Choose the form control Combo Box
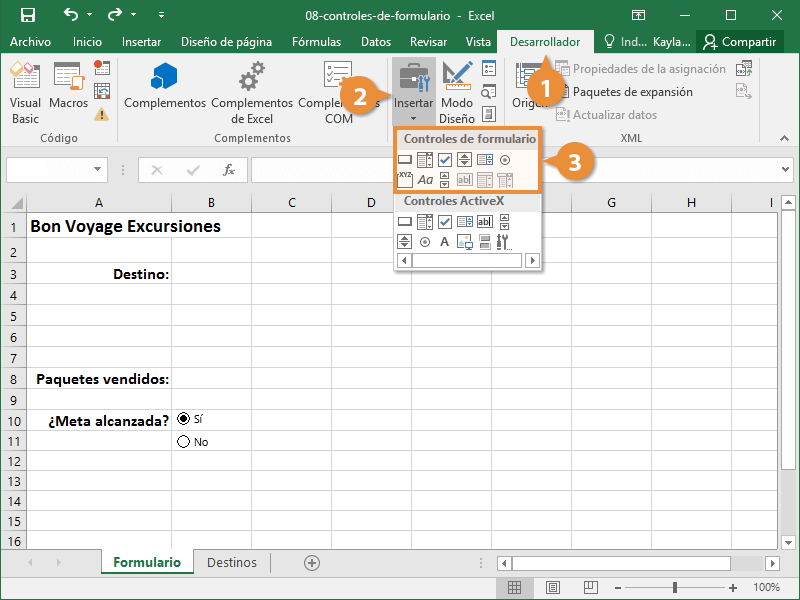800x600 pixels. coord(424,160)
